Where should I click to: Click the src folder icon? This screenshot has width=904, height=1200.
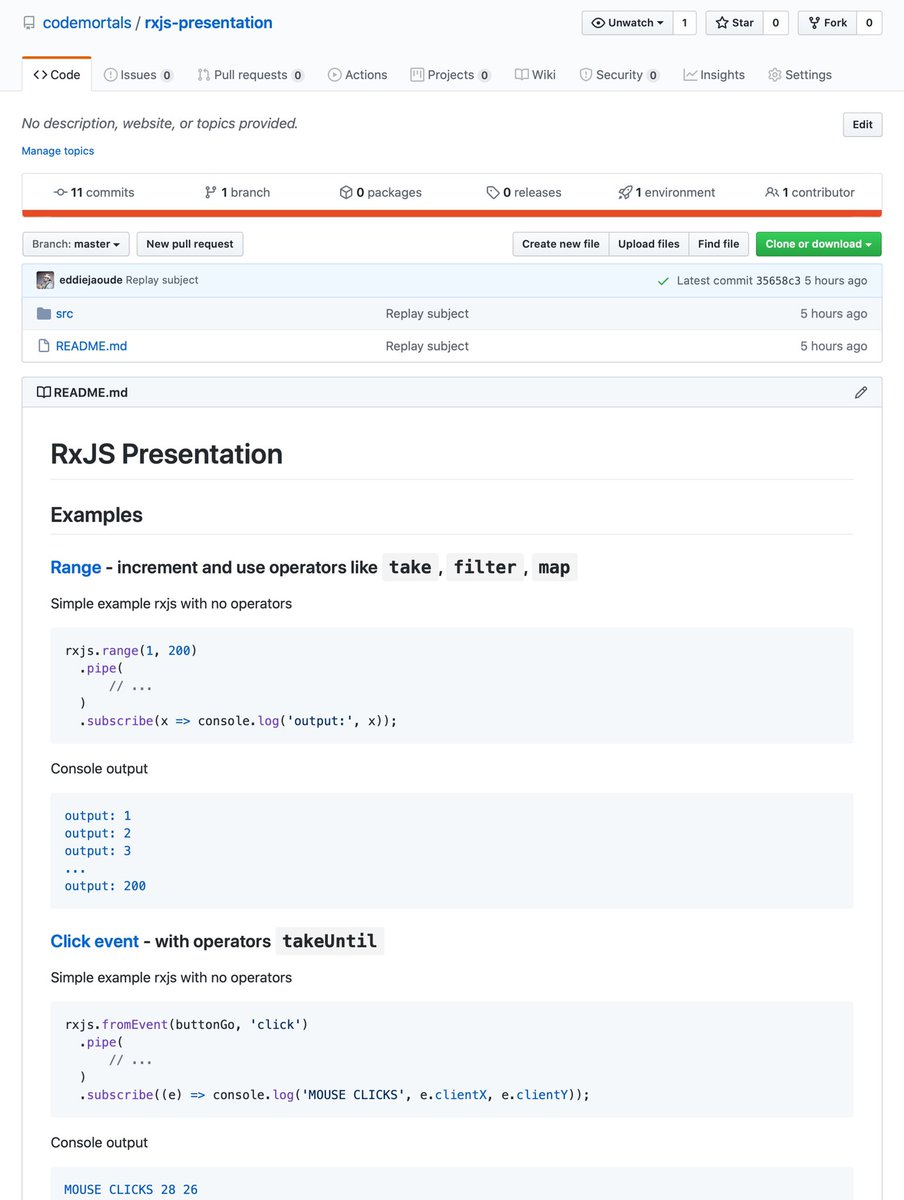44,314
